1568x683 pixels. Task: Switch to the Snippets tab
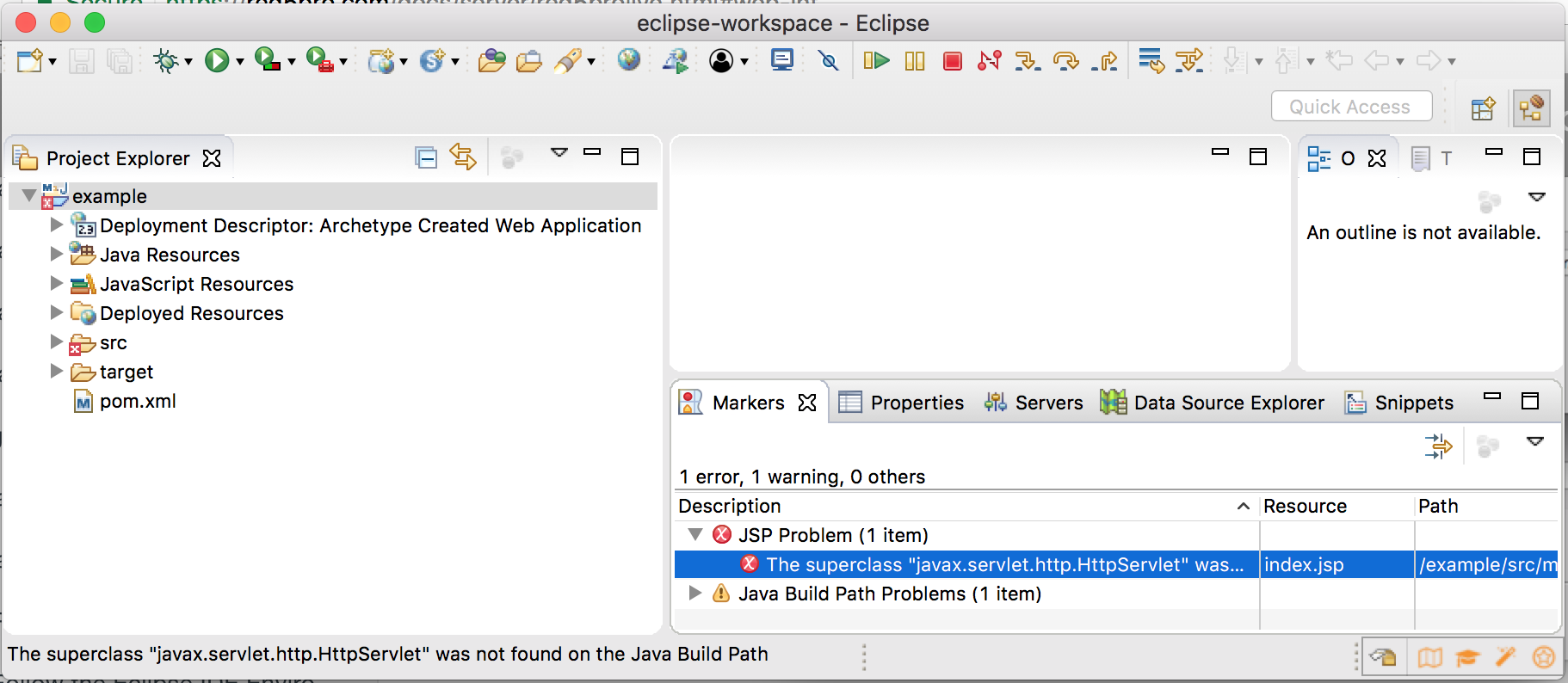(1399, 403)
